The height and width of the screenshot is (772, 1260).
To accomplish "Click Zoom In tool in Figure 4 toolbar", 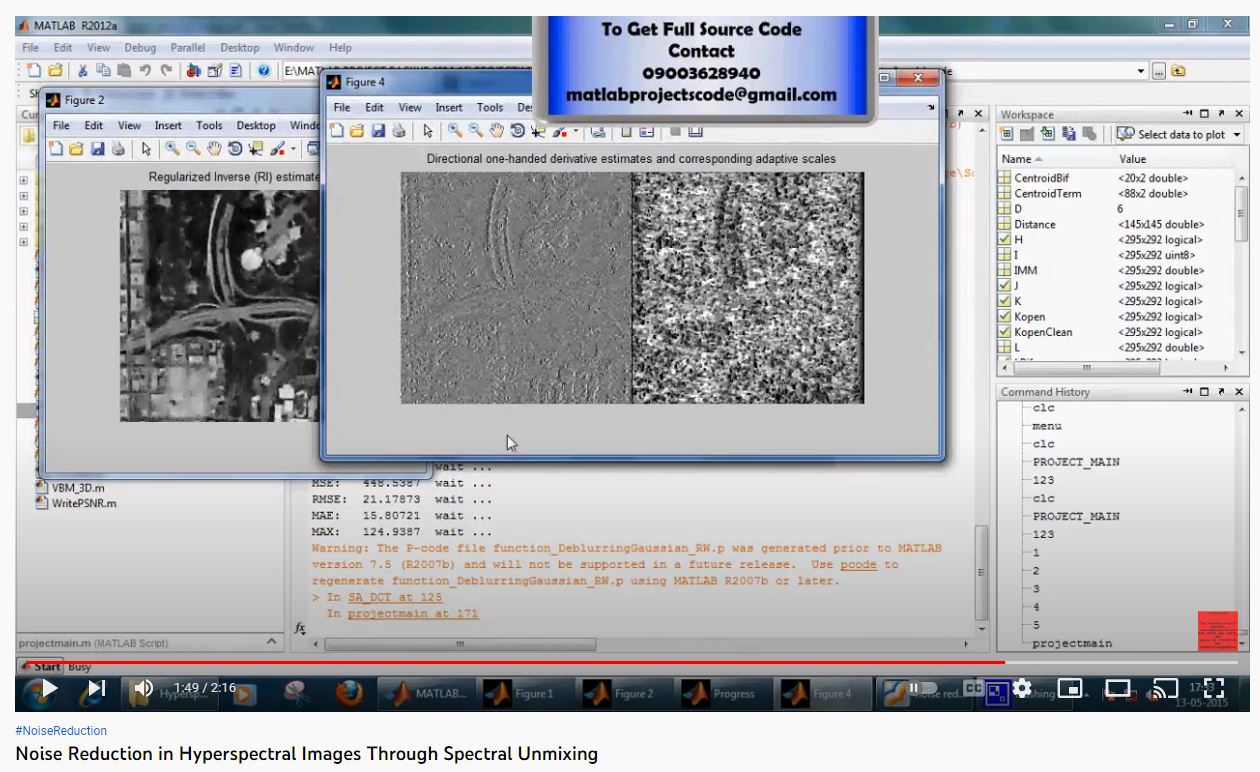I will pos(455,131).
